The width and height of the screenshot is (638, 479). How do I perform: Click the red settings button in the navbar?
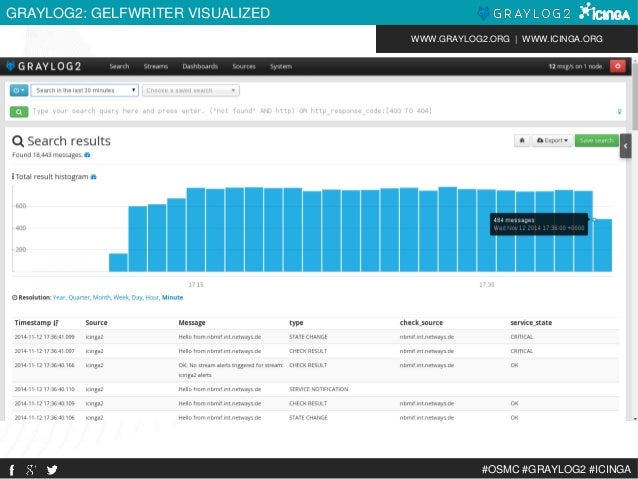click(618, 66)
